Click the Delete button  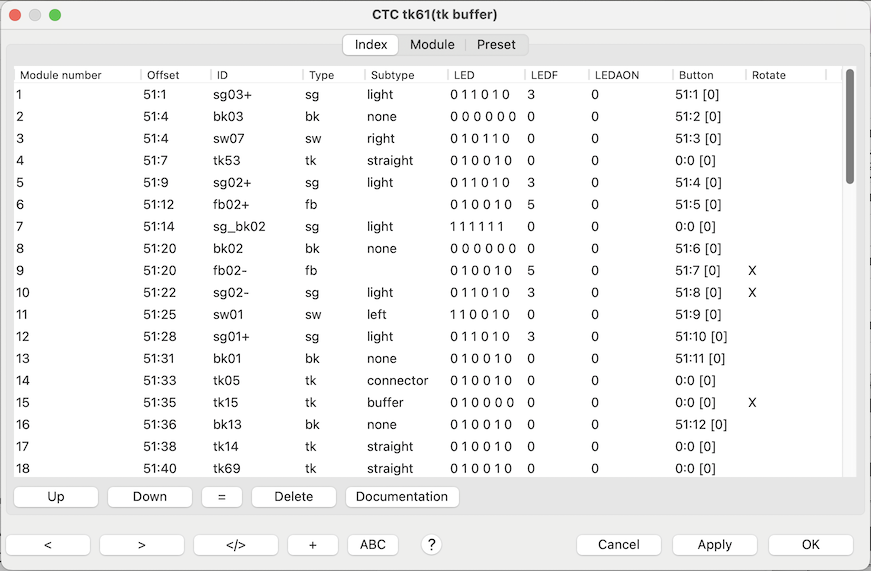coord(293,497)
